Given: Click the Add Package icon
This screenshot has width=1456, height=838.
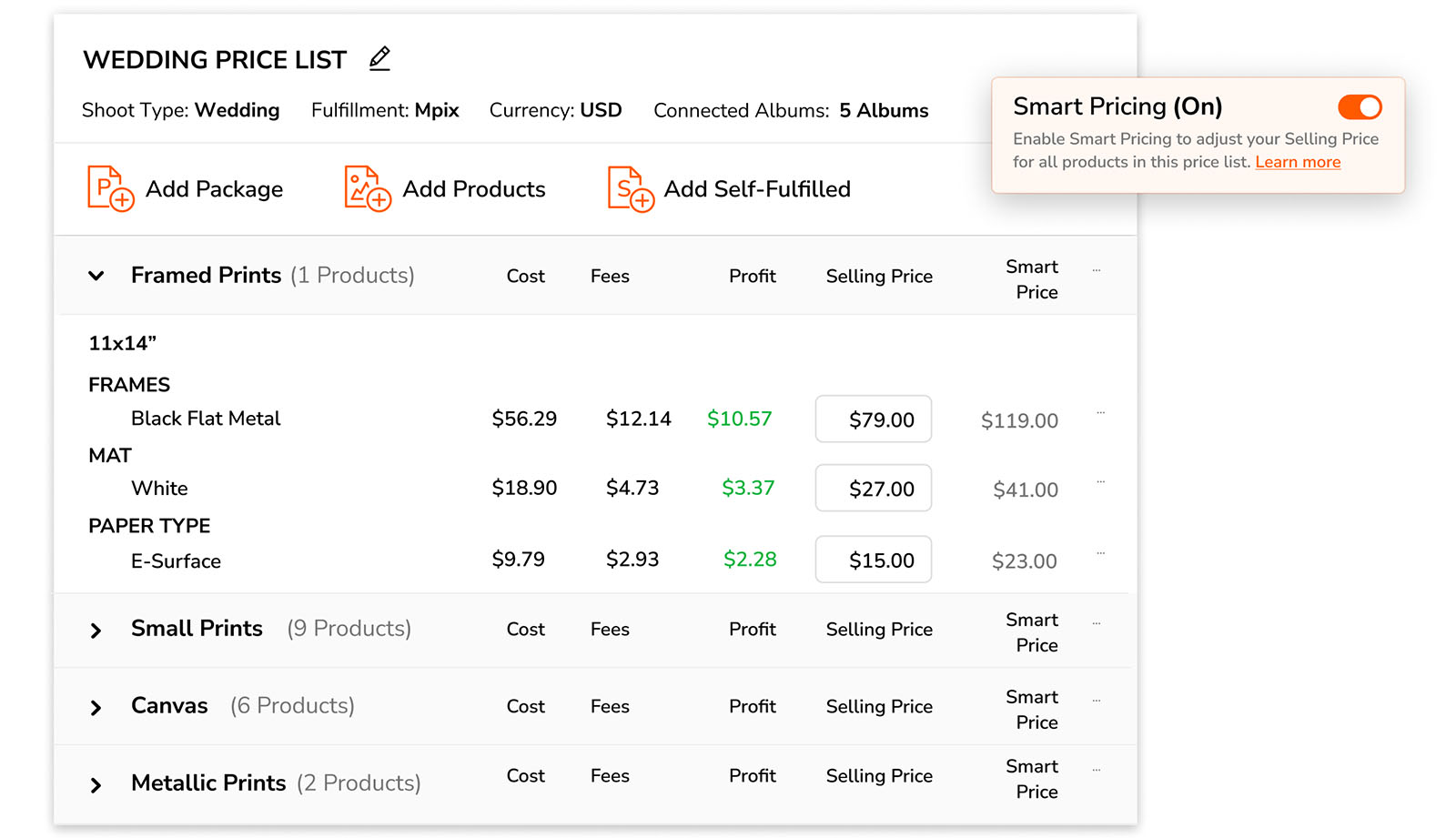Looking at the screenshot, I should coord(110,188).
